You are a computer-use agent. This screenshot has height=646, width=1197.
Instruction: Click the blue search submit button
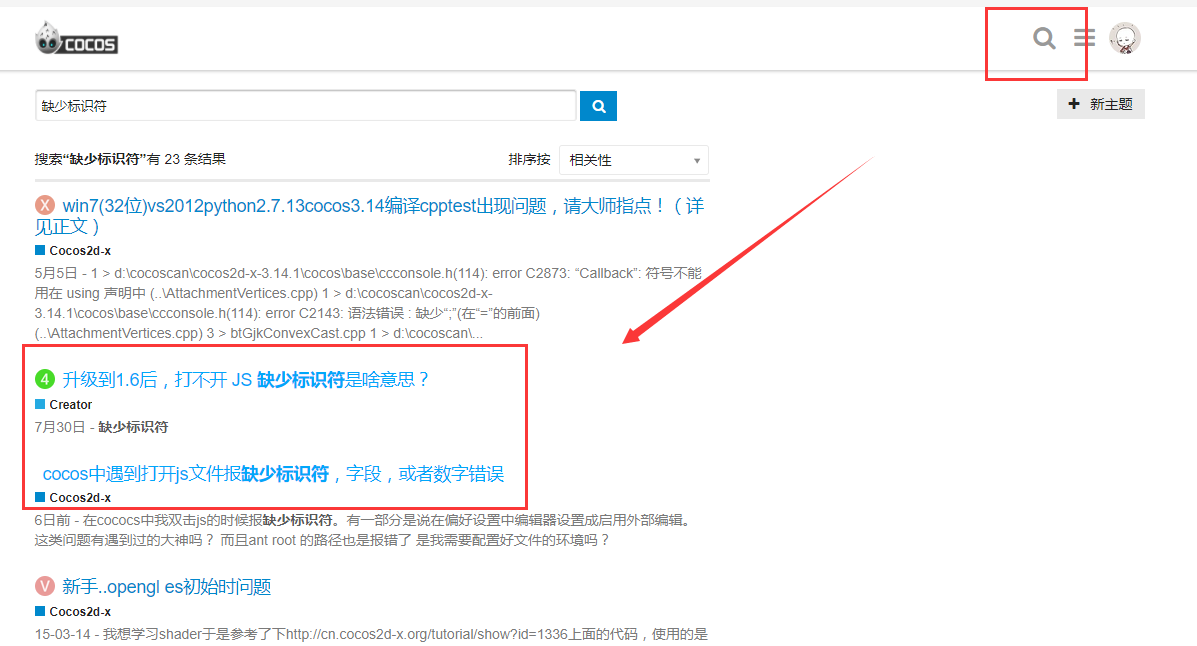click(x=598, y=106)
